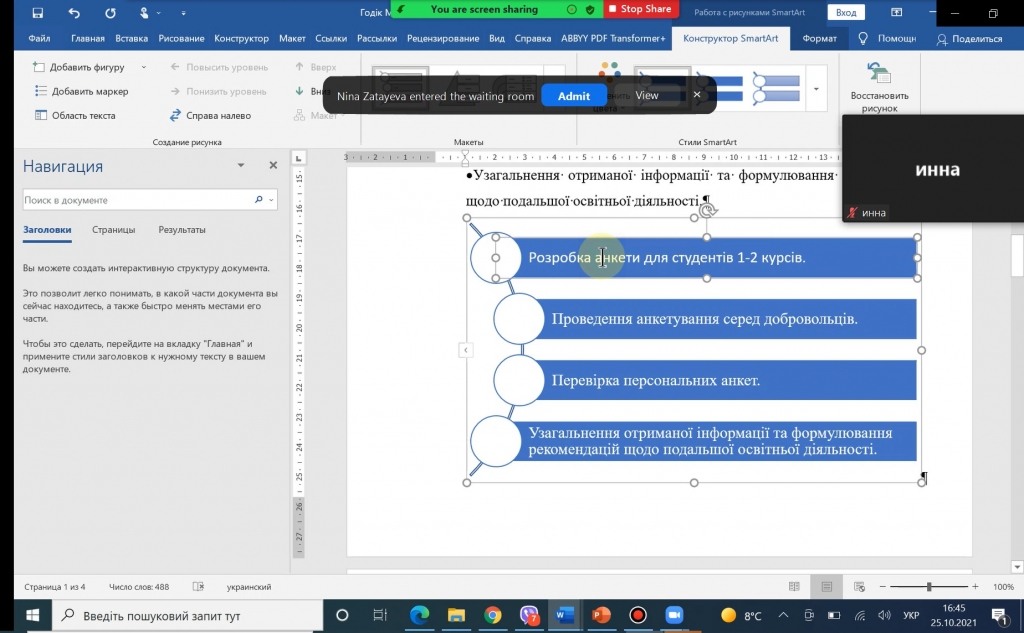Select shape Проведення анкетування серед добровольців
Image resolution: width=1024 pixels, height=633 pixels.
click(704, 319)
